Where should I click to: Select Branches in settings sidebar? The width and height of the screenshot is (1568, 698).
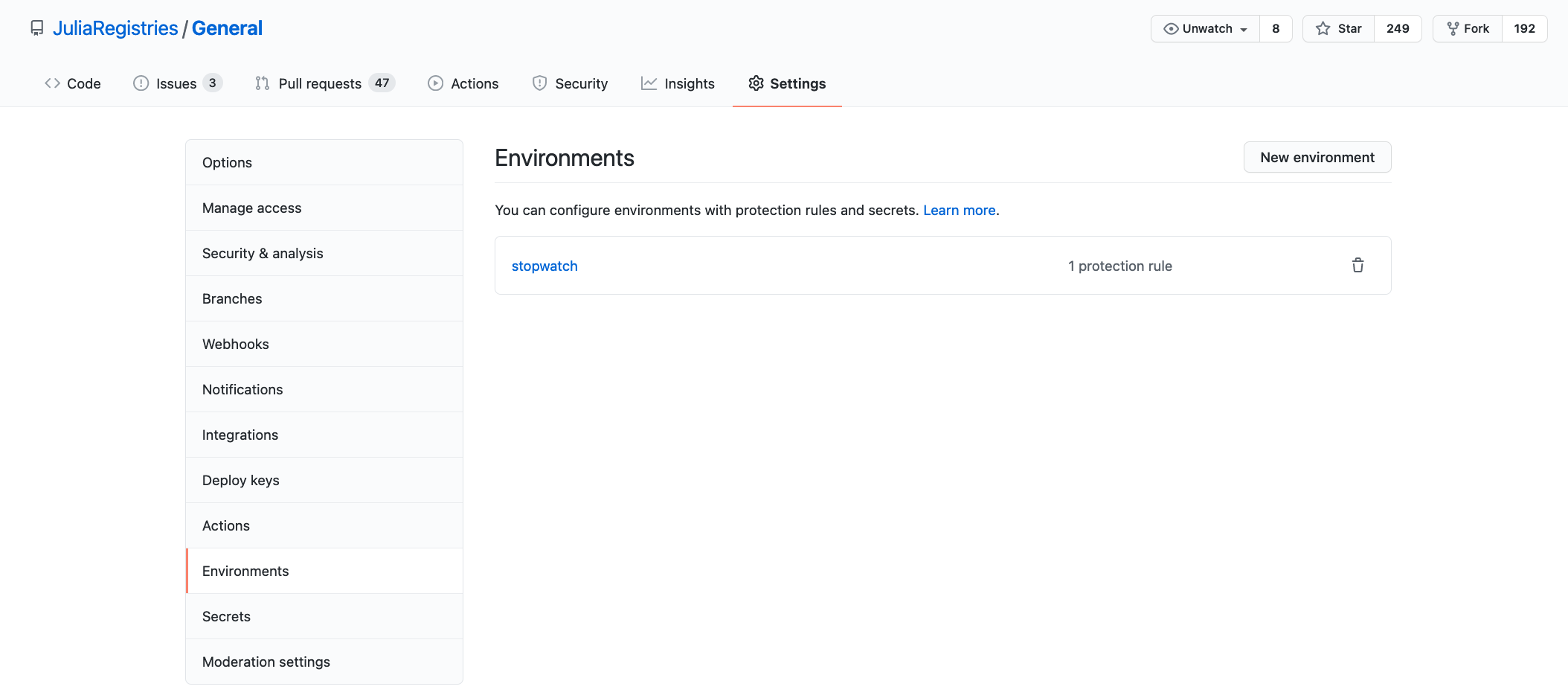click(232, 298)
